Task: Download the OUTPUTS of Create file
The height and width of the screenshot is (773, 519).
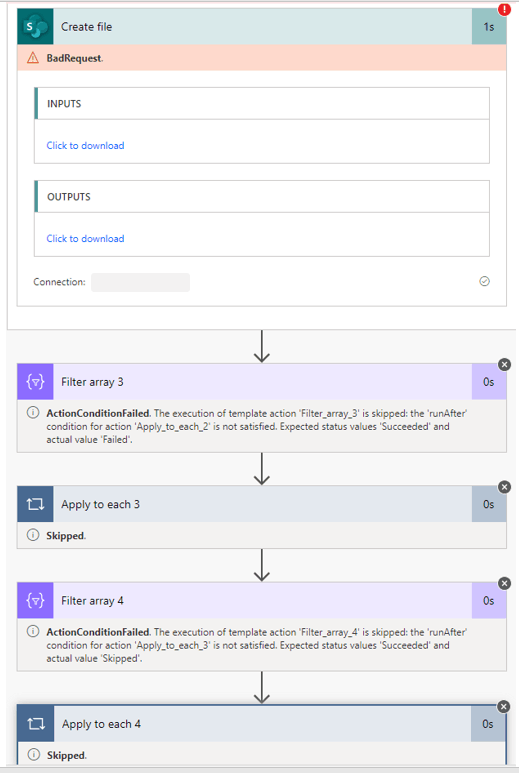Action: (85, 239)
